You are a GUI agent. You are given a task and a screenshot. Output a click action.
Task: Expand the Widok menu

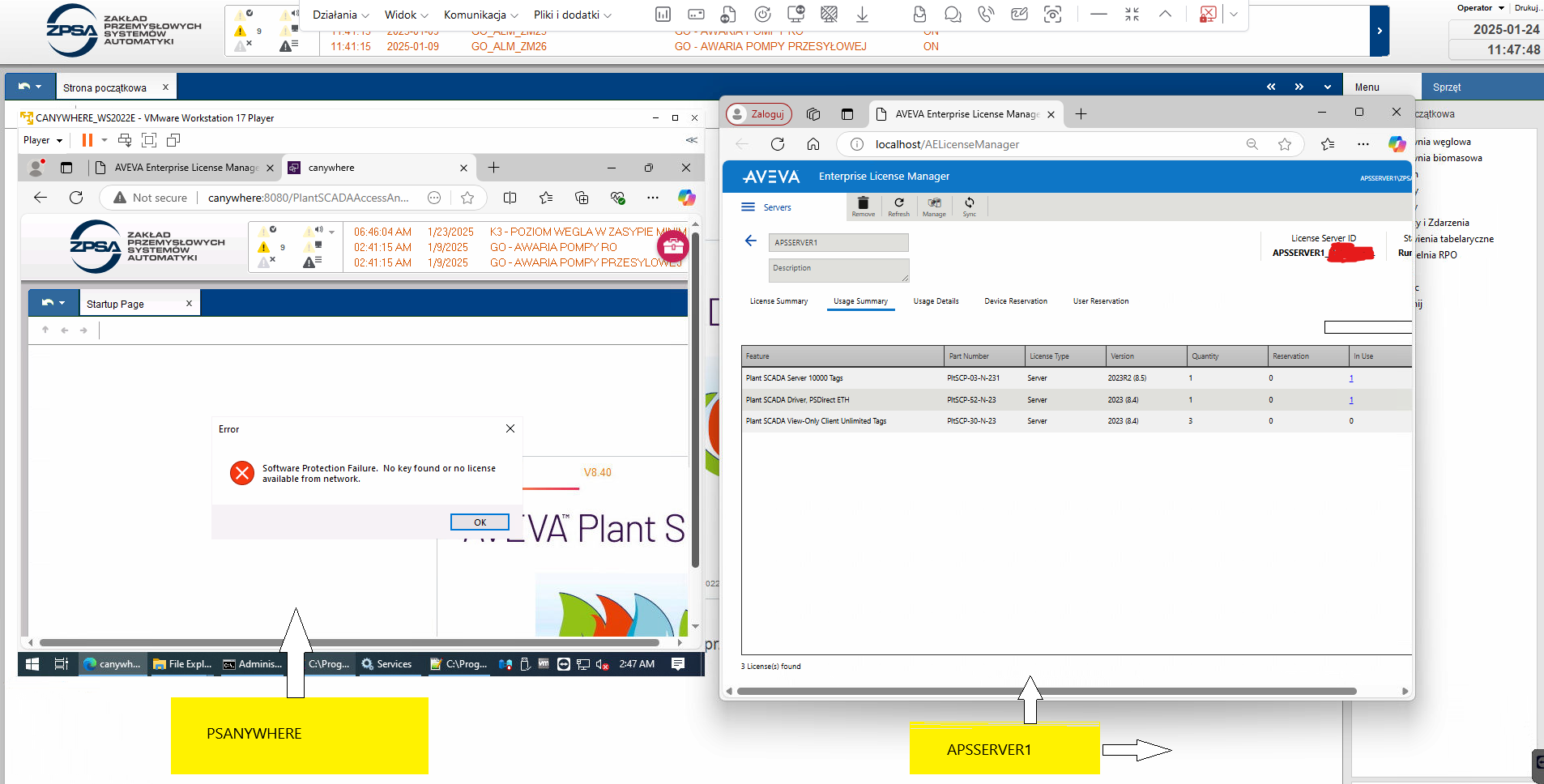pyautogui.click(x=406, y=15)
